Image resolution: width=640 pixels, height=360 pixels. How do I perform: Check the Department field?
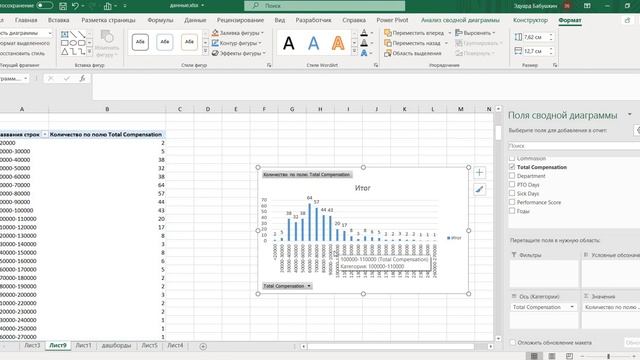click(512, 176)
